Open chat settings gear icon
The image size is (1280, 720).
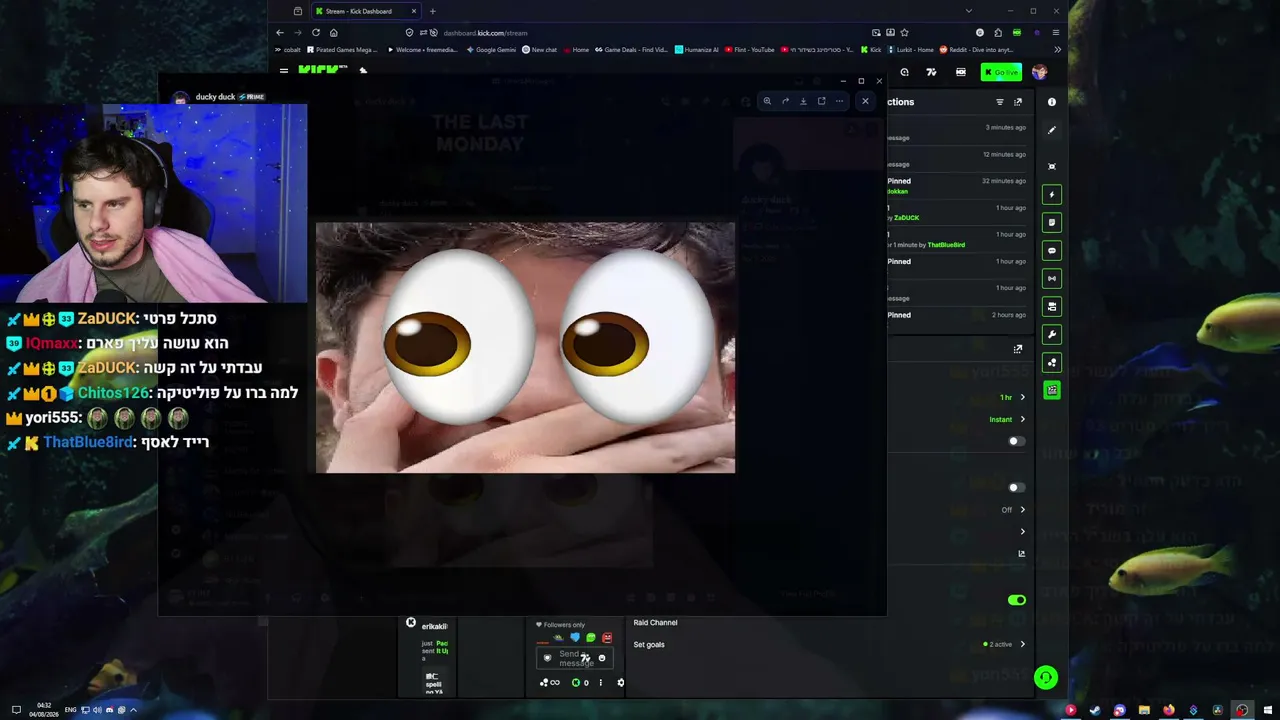[x=620, y=683]
